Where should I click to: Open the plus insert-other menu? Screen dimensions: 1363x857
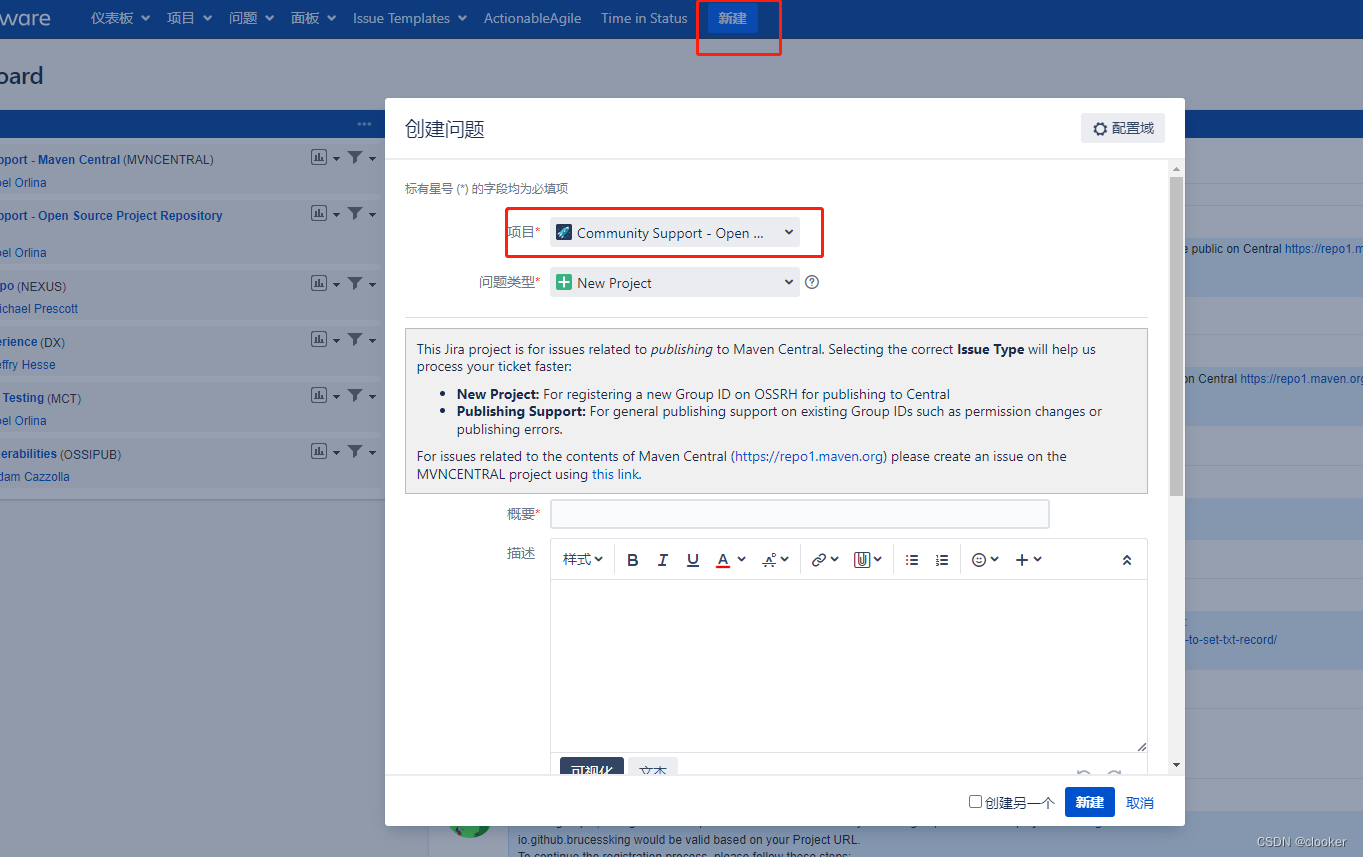1029,560
